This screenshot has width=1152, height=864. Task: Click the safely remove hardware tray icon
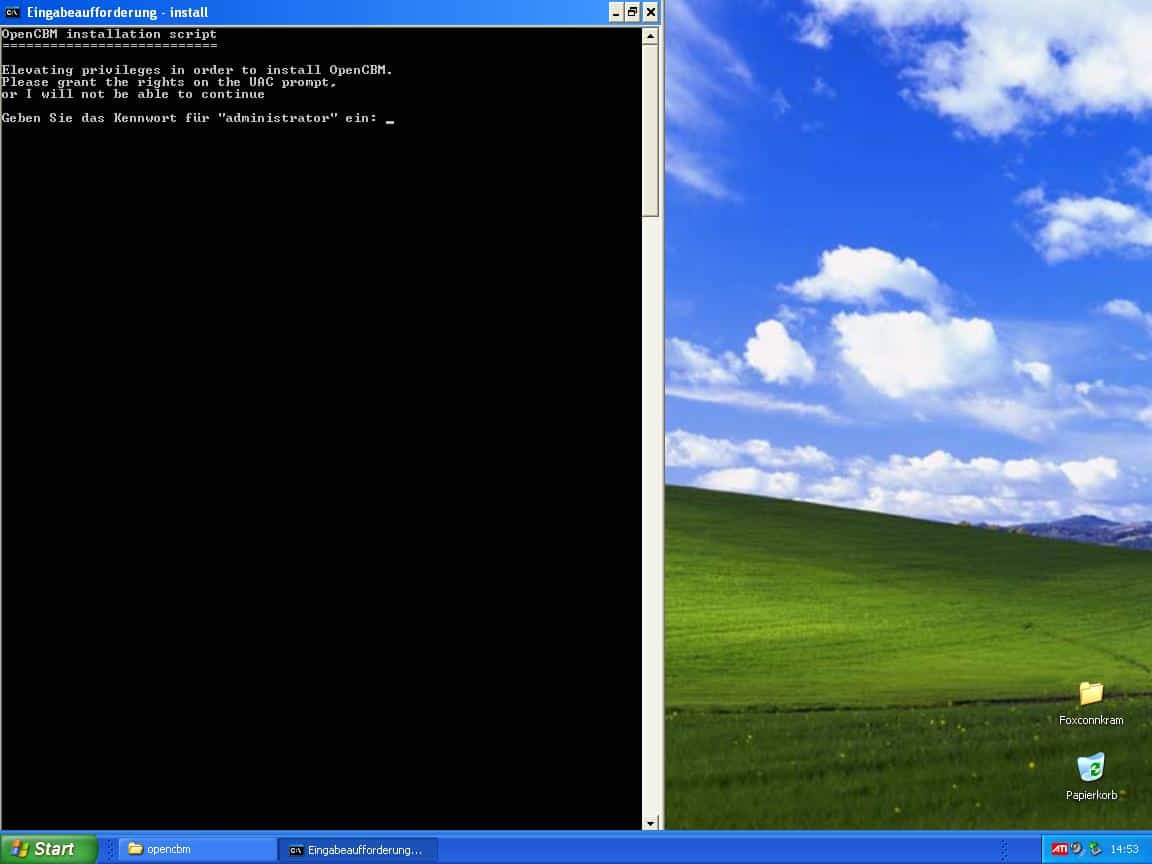click(x=1095, y=849)
